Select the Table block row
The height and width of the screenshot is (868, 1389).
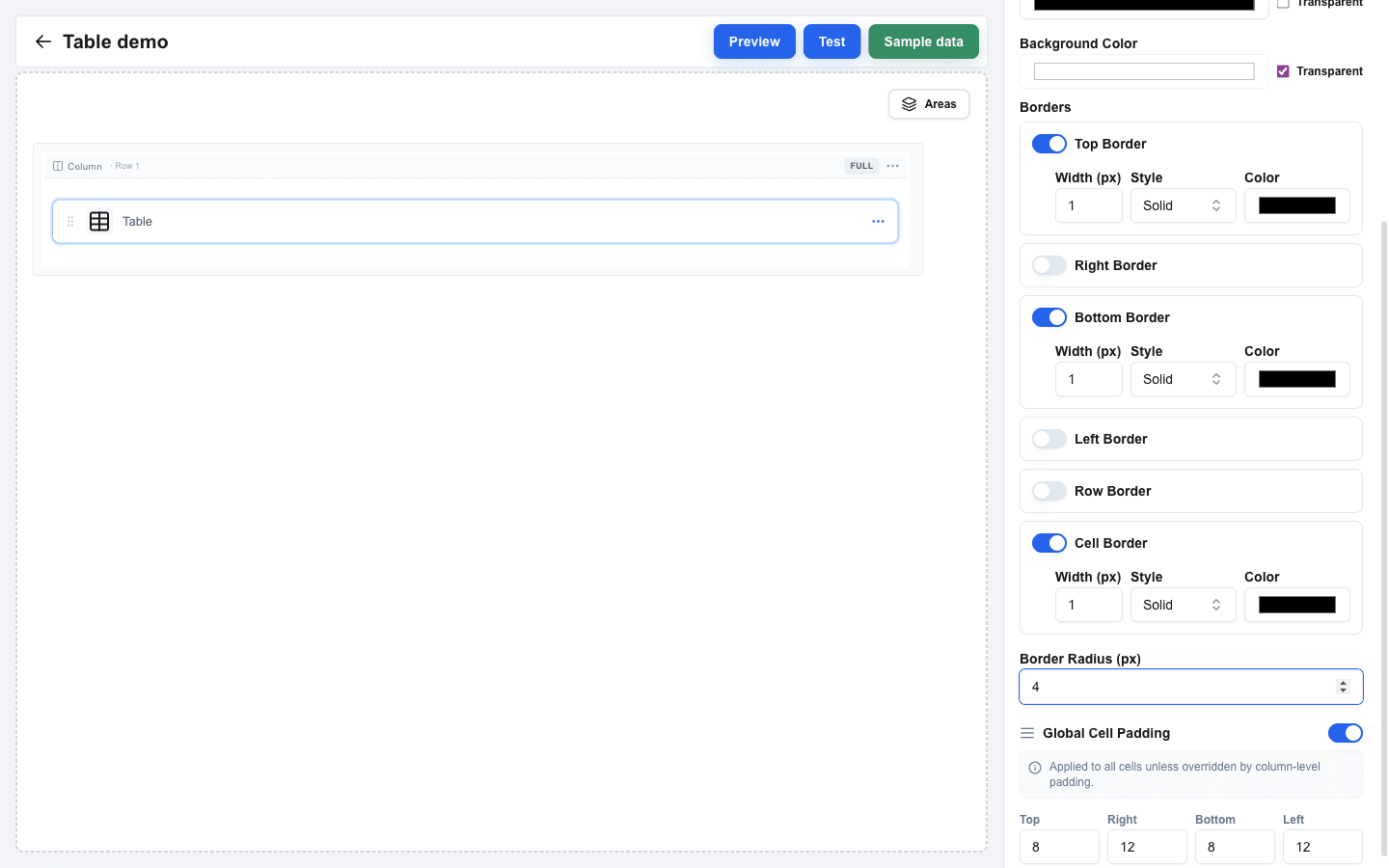pos(475,221)
